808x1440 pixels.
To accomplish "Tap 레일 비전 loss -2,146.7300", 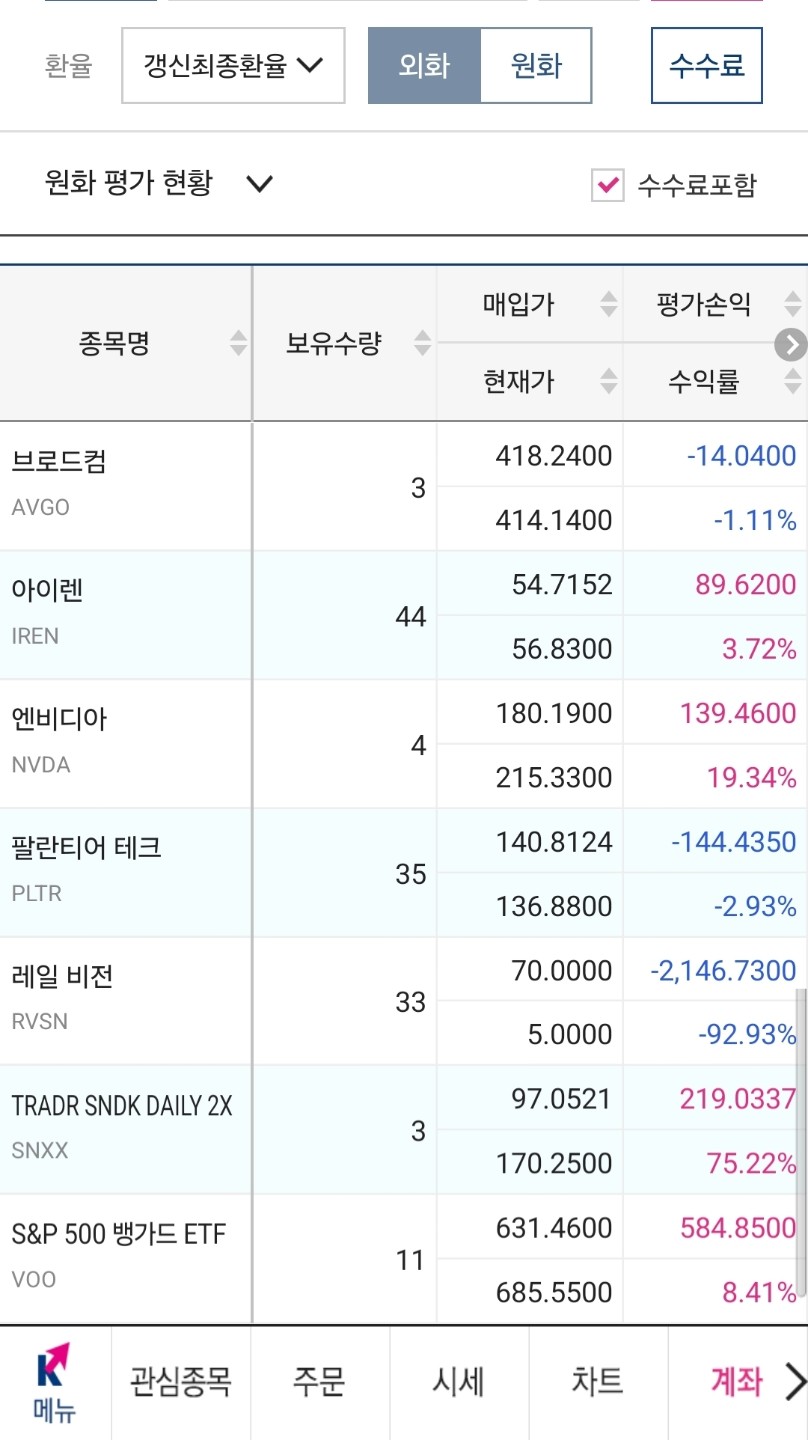I will 723,971.
